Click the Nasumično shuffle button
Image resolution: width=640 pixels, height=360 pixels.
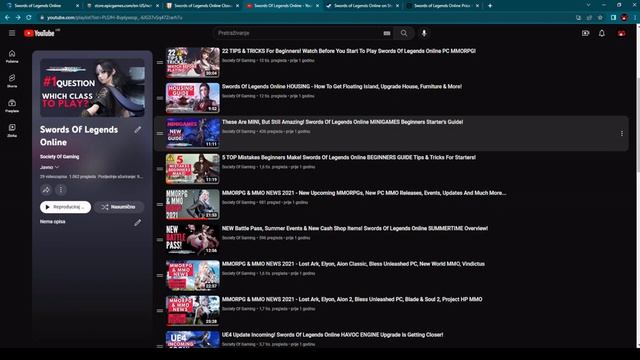(119, 207)
